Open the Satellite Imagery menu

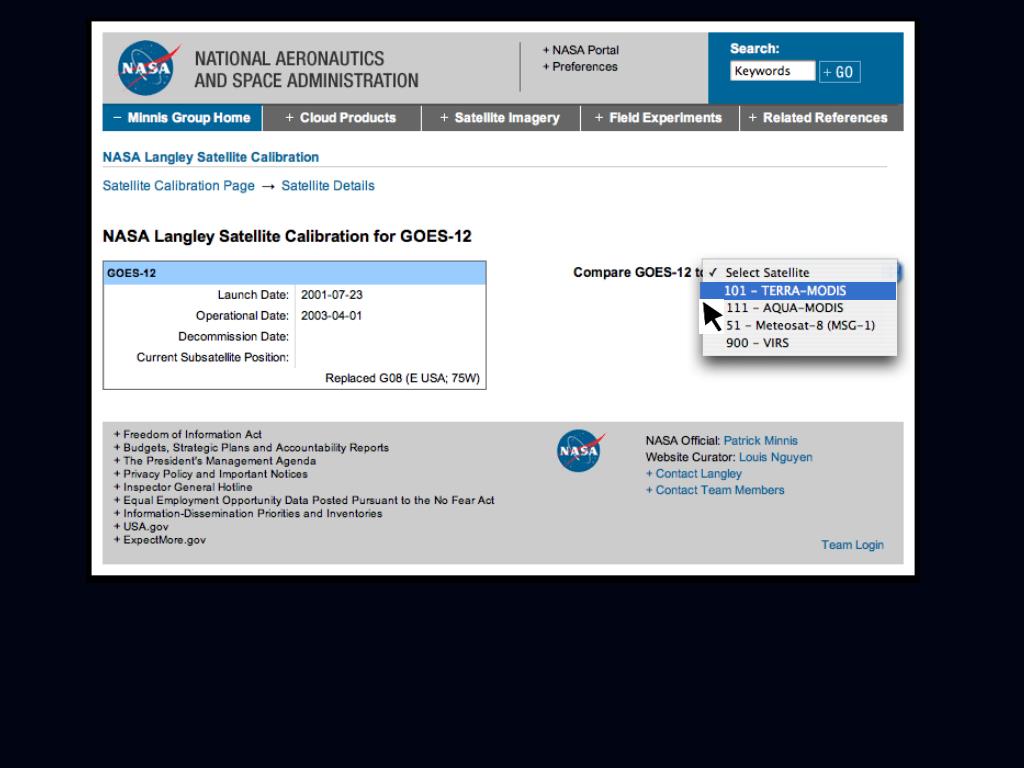(501, 118)
